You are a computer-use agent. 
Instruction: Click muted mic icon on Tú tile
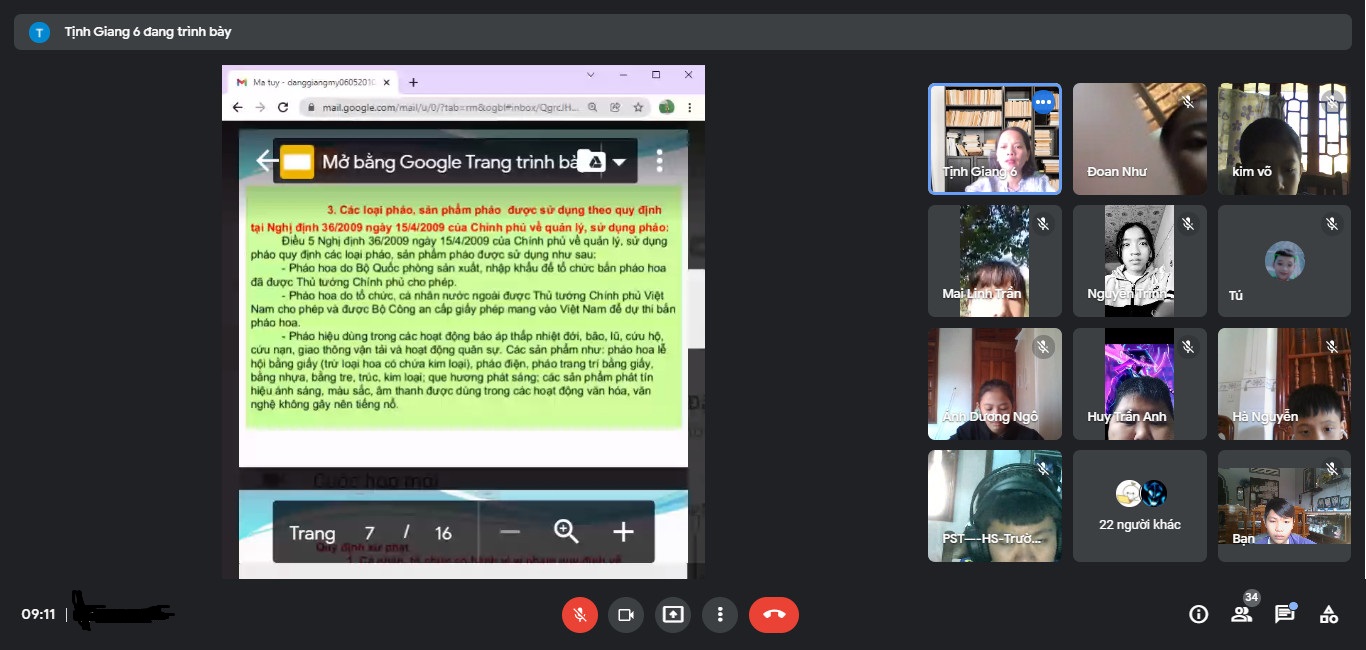[x=1332, y=224]
